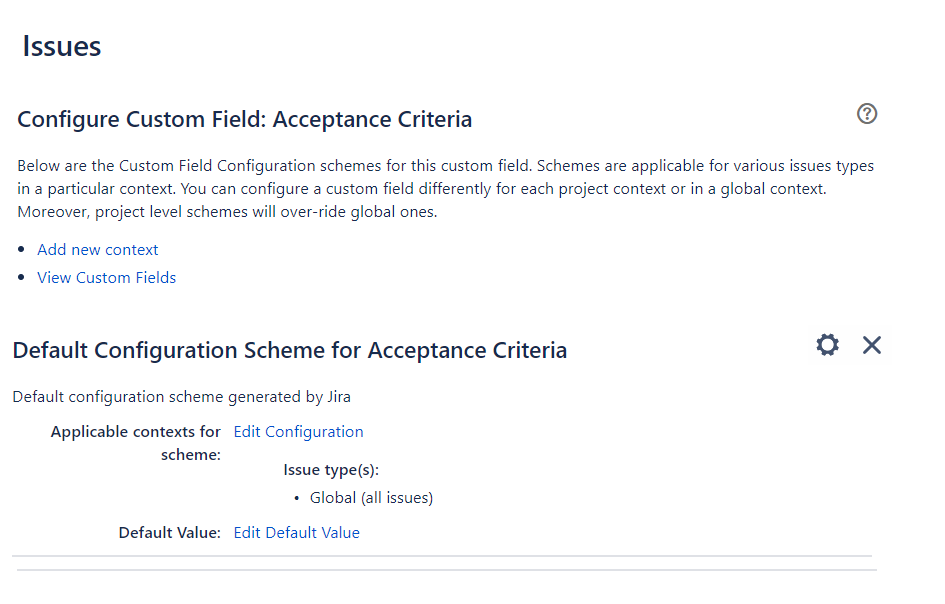Delete the scheme using the X icon
The height and width of the screenshot is (604, 945).
(x=871, y=345)
